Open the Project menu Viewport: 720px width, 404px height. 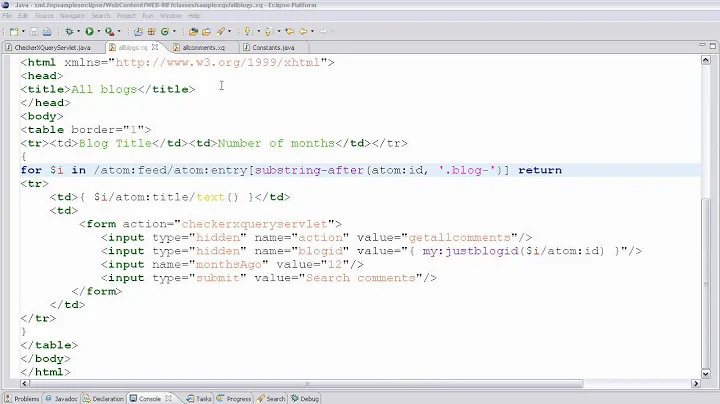pyautogui.click(x=126, y=16)
